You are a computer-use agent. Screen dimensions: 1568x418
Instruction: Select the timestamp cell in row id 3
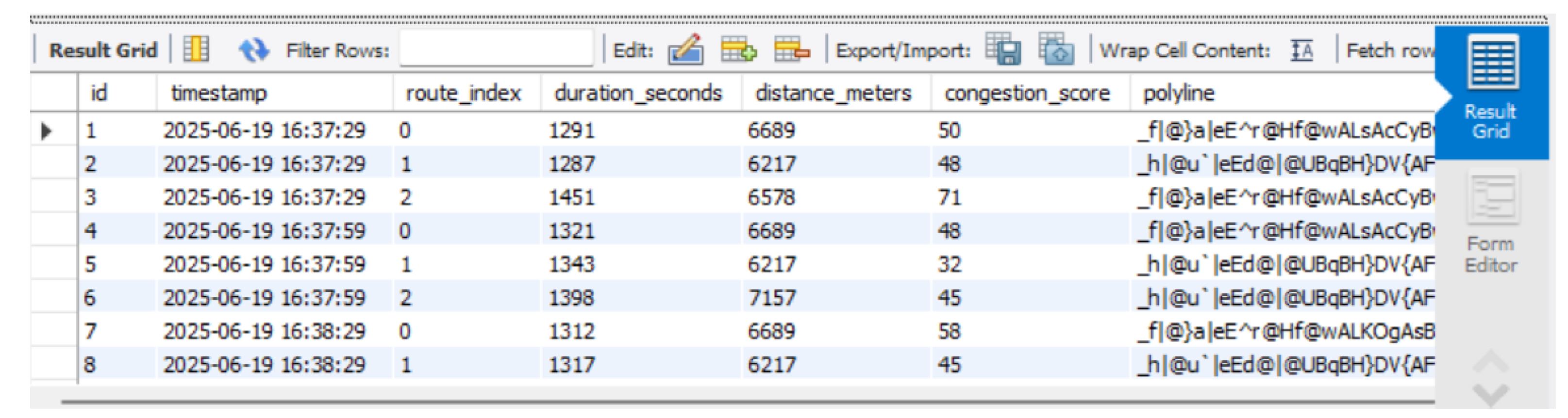click(275, 197)
